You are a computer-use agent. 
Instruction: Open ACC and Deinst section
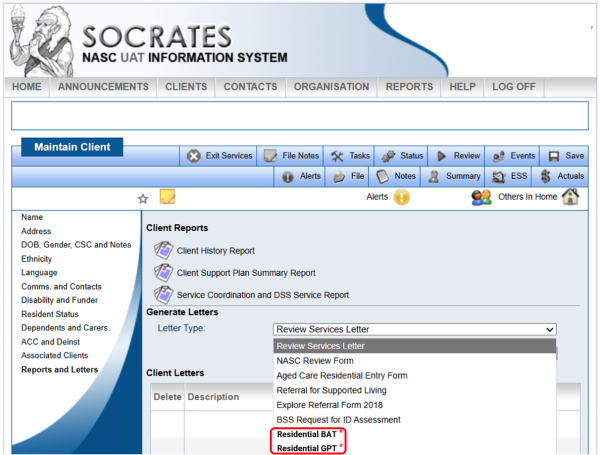click(x=51, y=342)
